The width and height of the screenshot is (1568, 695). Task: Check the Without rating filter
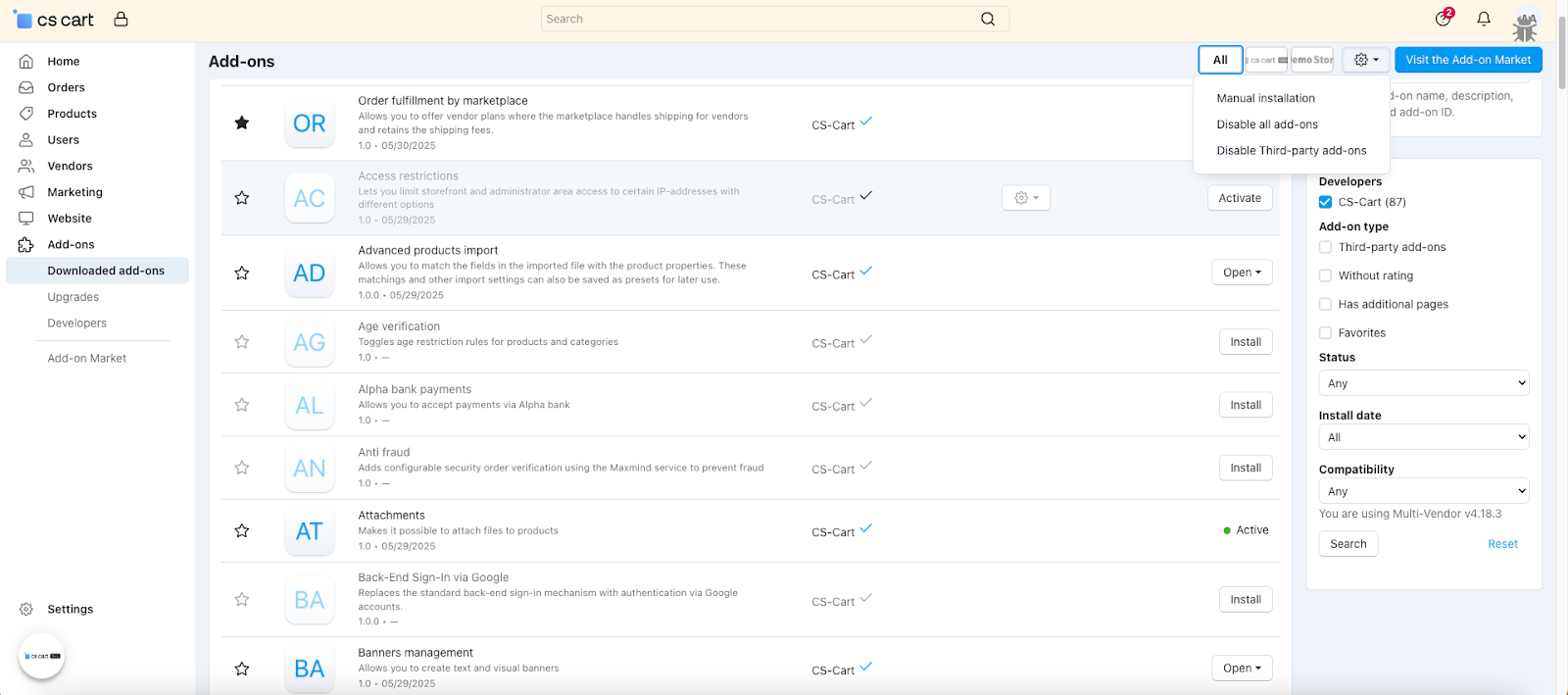click(x=1325, y=275)
